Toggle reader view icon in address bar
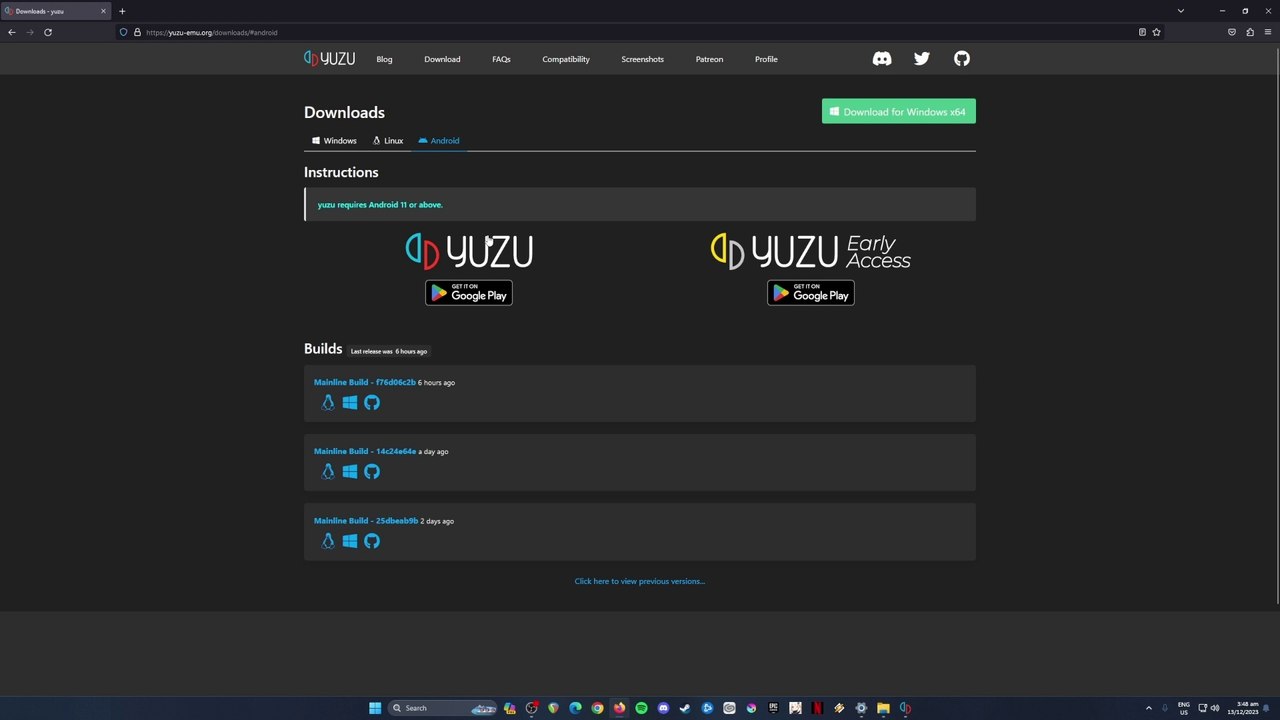1280x720 pixels. (1142, 32)
